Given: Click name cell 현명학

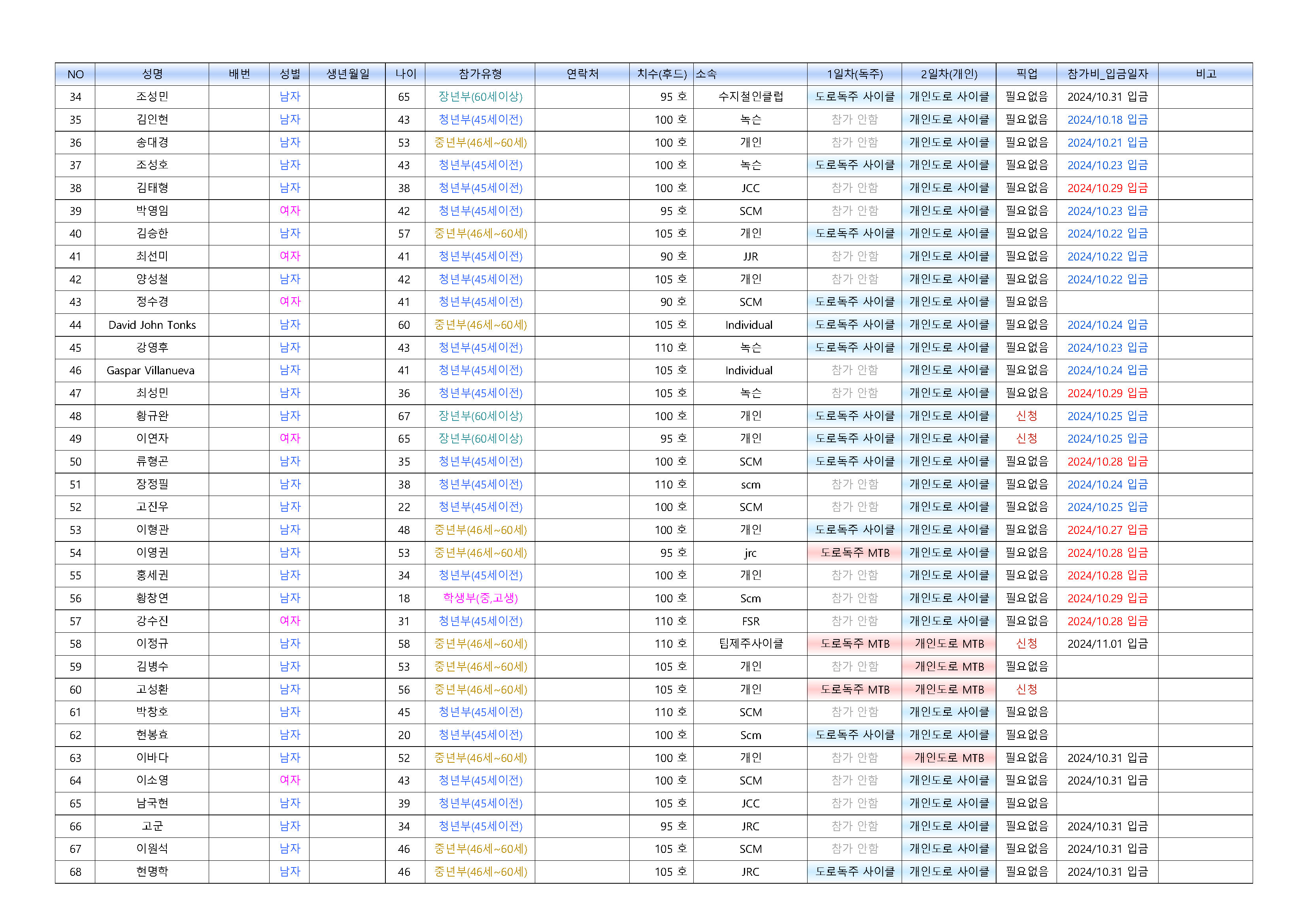Looking at the screenshot, I should pos(152,871).
